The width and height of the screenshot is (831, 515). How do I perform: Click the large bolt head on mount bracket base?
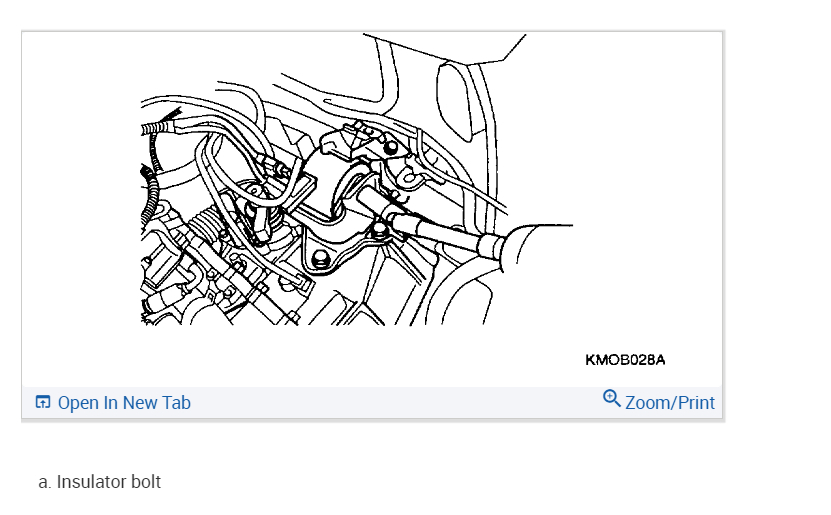coord(321,258)
